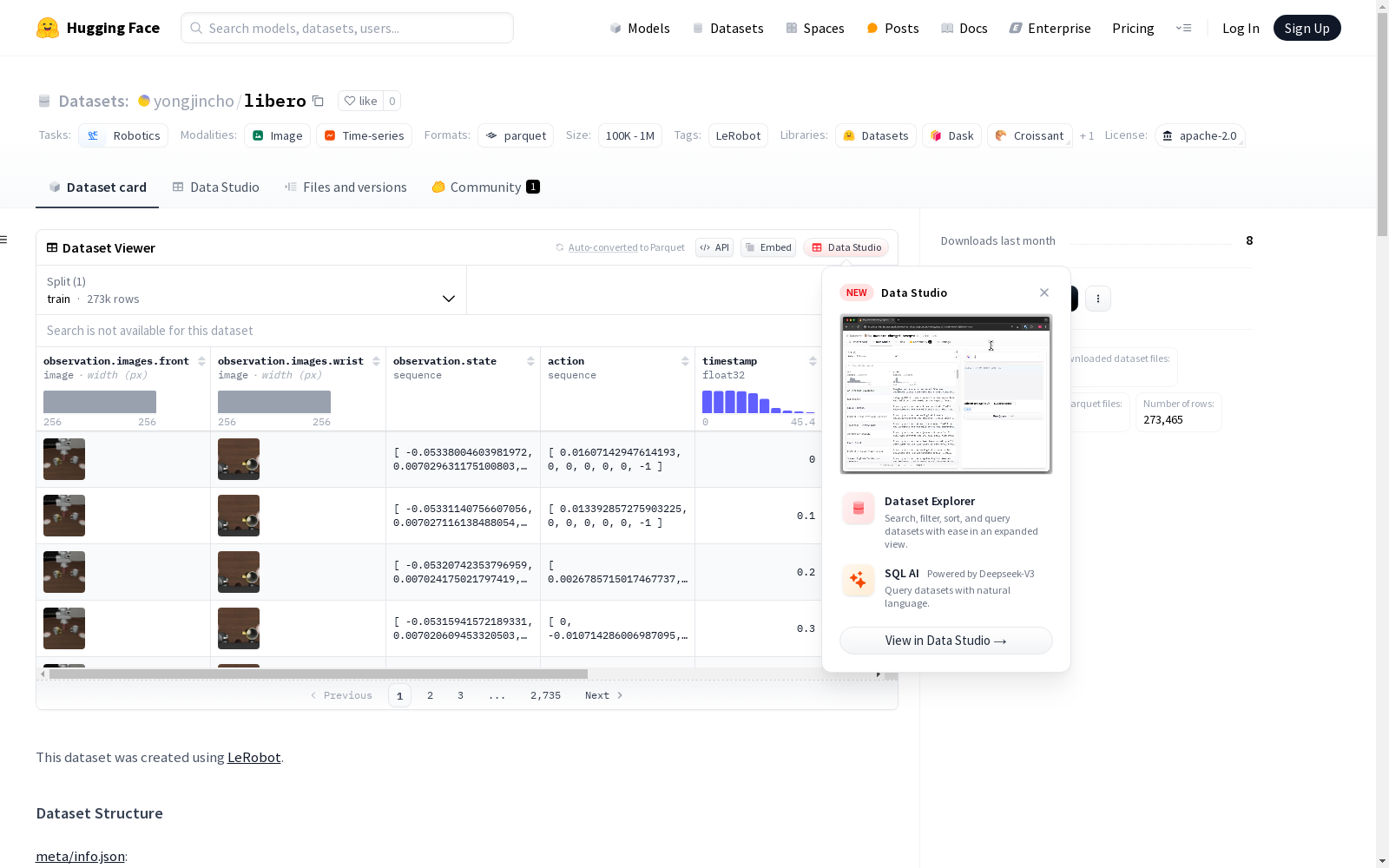Click the Search not available field
The width and height of the screenshot is (1389, 868).
click(429, 331)
